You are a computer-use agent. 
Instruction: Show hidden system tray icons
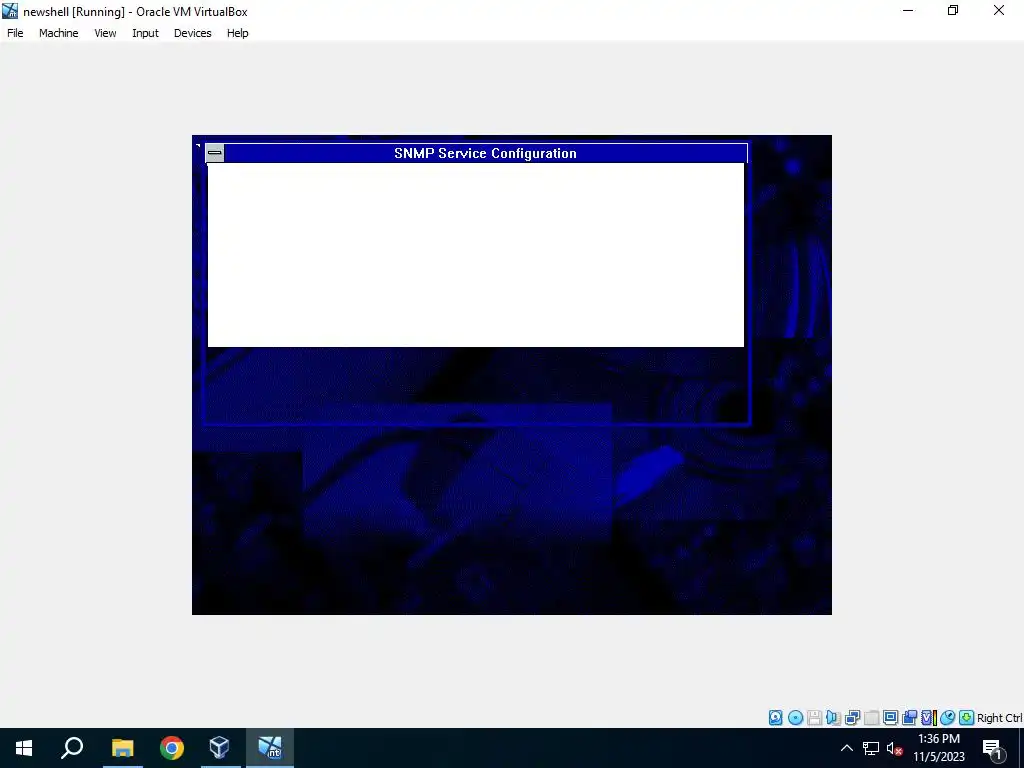(x=846, y=748)
